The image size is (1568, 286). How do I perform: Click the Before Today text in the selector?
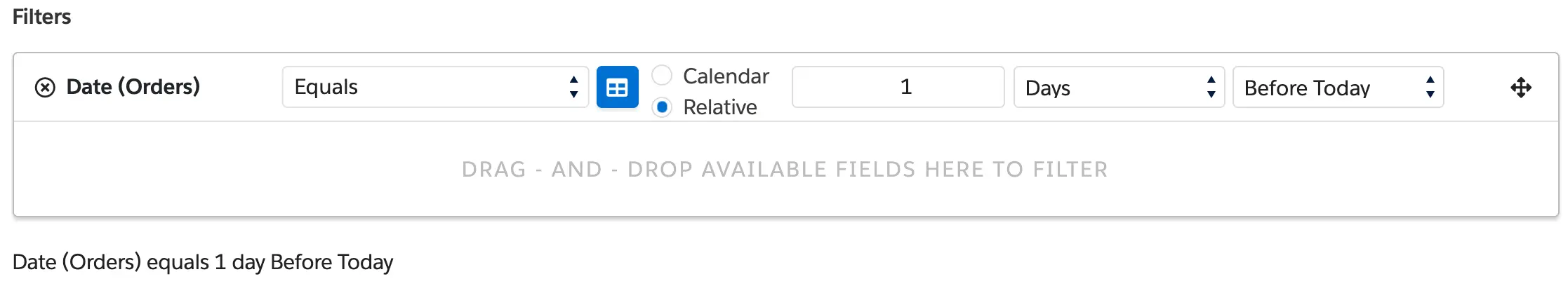click(1307, 88)
